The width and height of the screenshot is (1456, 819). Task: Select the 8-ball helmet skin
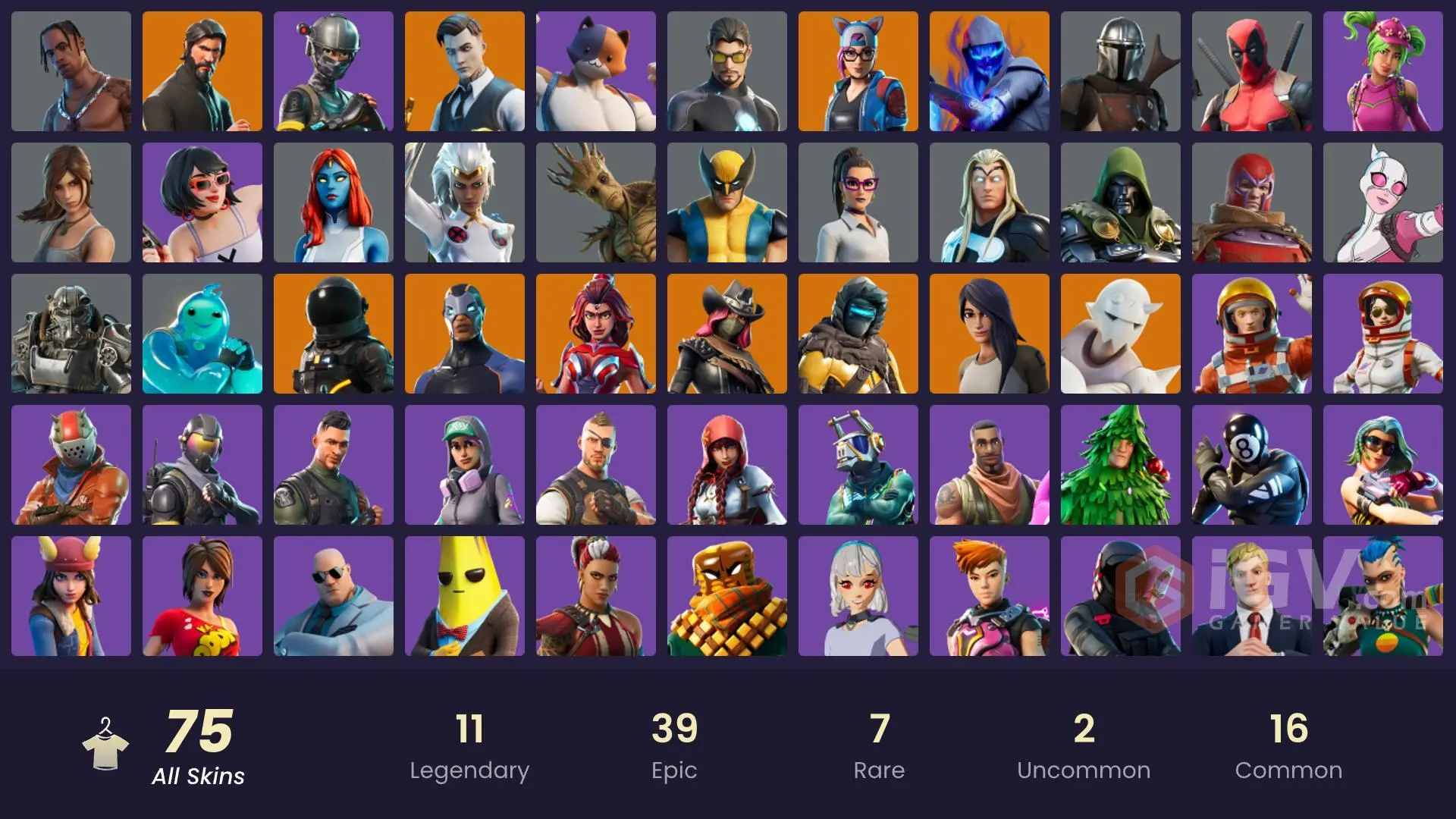tap(1252, 465)
